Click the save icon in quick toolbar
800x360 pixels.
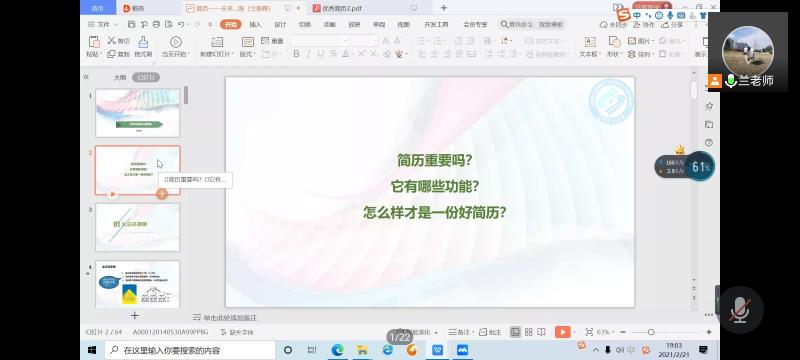132,24
